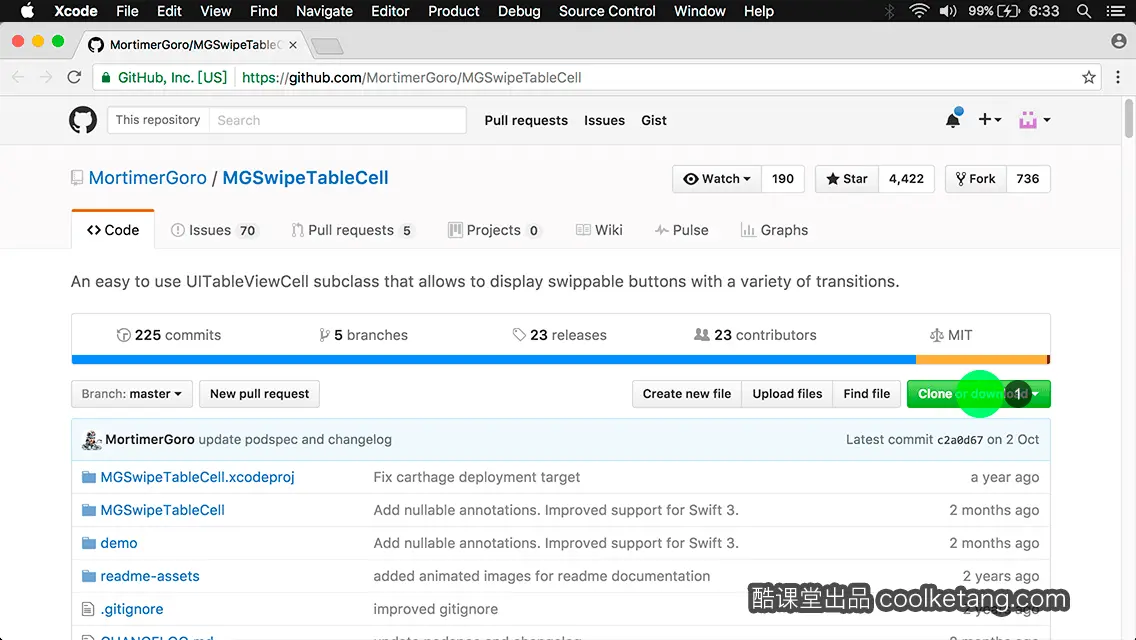
Task: Open Pull requests in the top navigation
Action: tap(526, 120)
